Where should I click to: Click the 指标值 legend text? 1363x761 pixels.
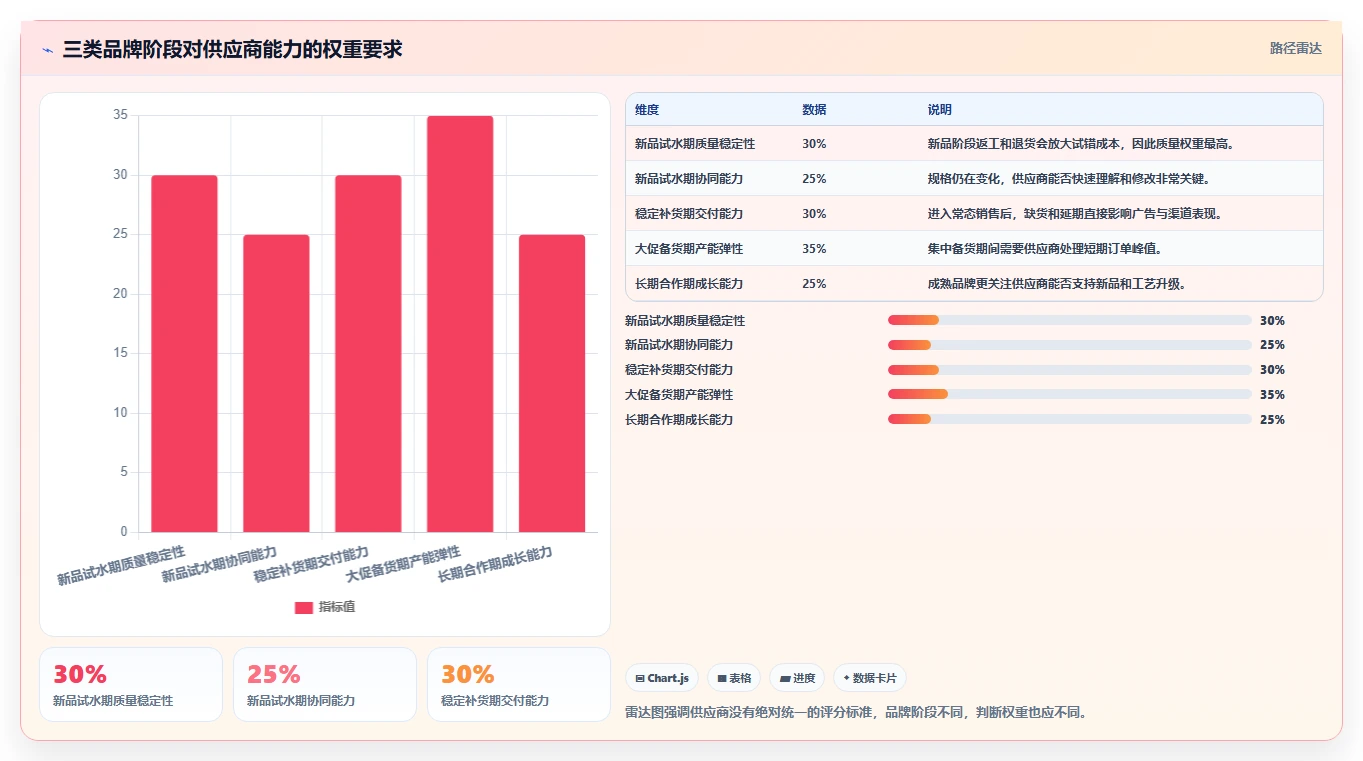point(337,608)
